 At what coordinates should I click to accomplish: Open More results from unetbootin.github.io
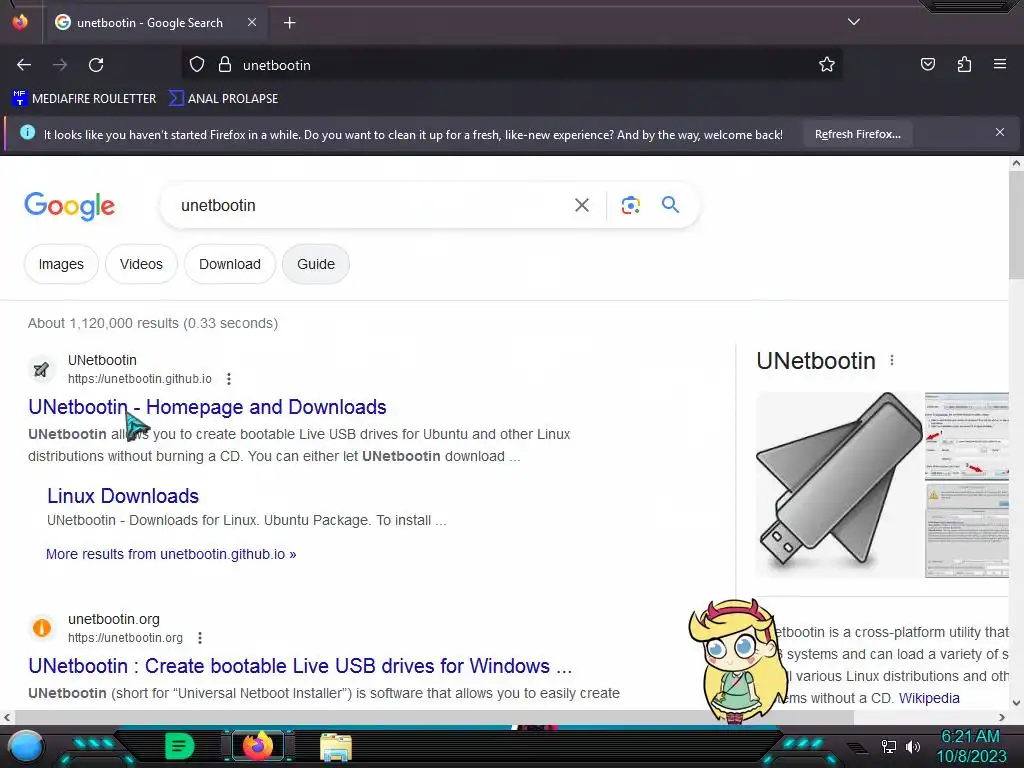coord(171,554)
